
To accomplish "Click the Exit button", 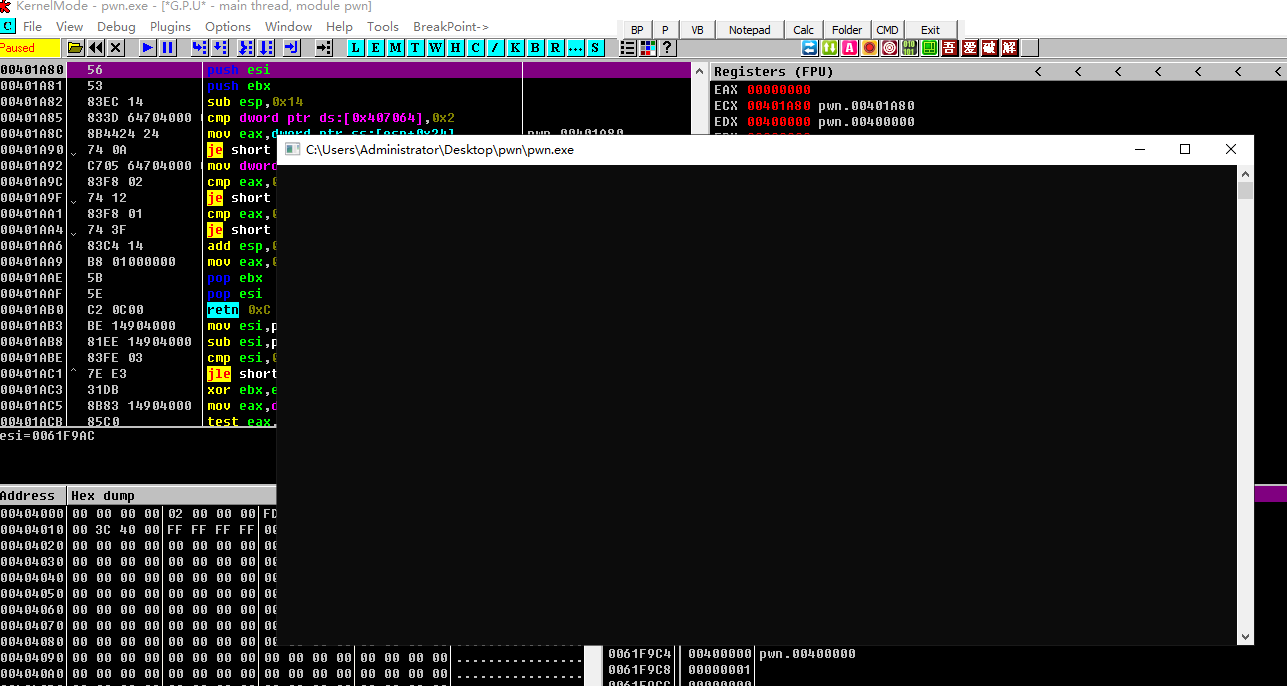I will point(931,30).
